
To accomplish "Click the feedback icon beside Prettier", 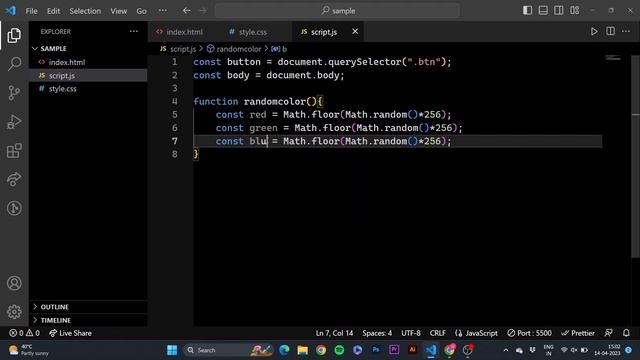I will click(x=608, y=333).
